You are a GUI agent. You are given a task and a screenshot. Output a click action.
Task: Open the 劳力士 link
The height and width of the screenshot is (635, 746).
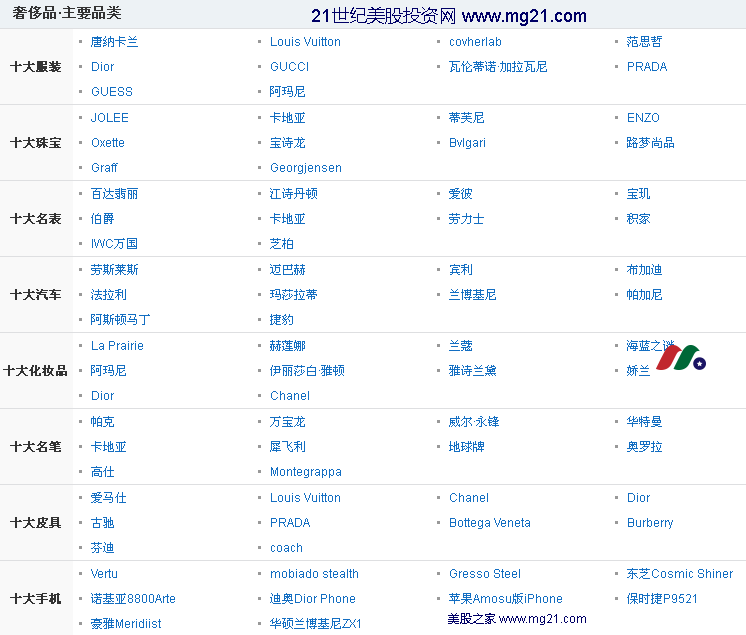[466, 219]
